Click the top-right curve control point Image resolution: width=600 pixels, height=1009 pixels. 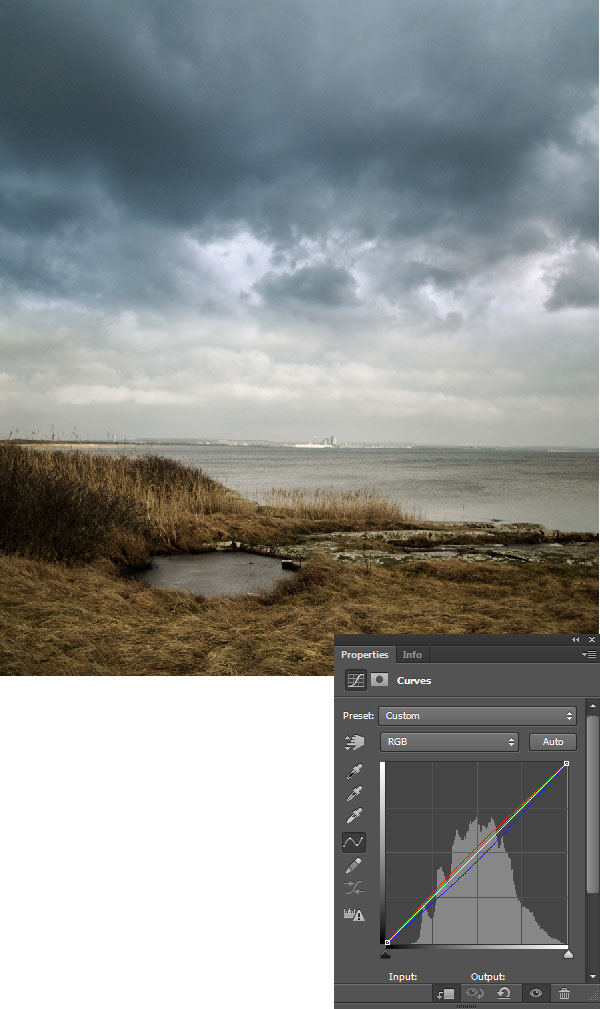click(x=567, y=764)
